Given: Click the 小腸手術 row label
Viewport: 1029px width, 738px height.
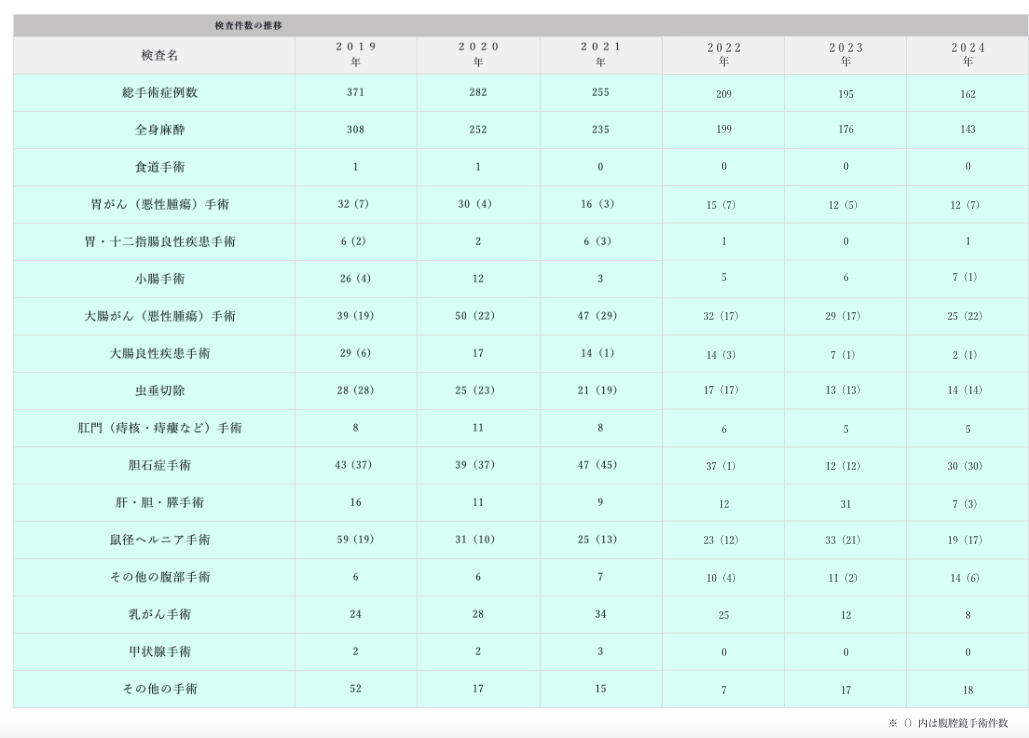Looking at the screenshot, I should (x=159, y=279).
